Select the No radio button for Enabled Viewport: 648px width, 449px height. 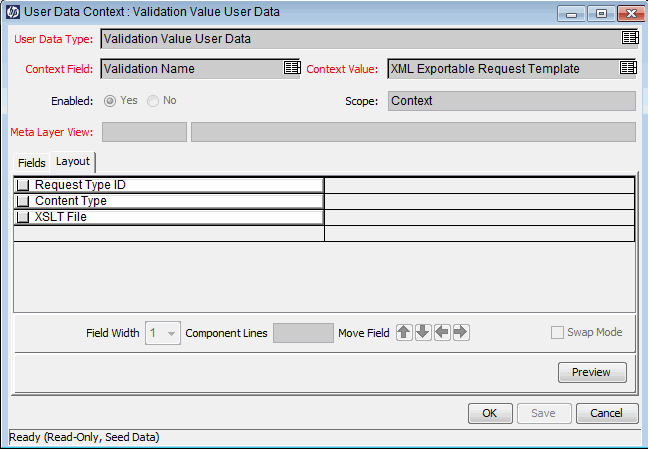152,101
